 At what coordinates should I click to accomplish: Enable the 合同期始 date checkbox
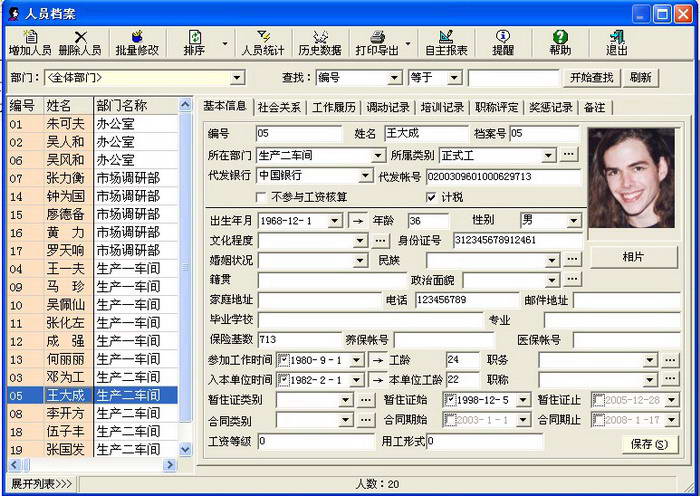coord(450,420)
